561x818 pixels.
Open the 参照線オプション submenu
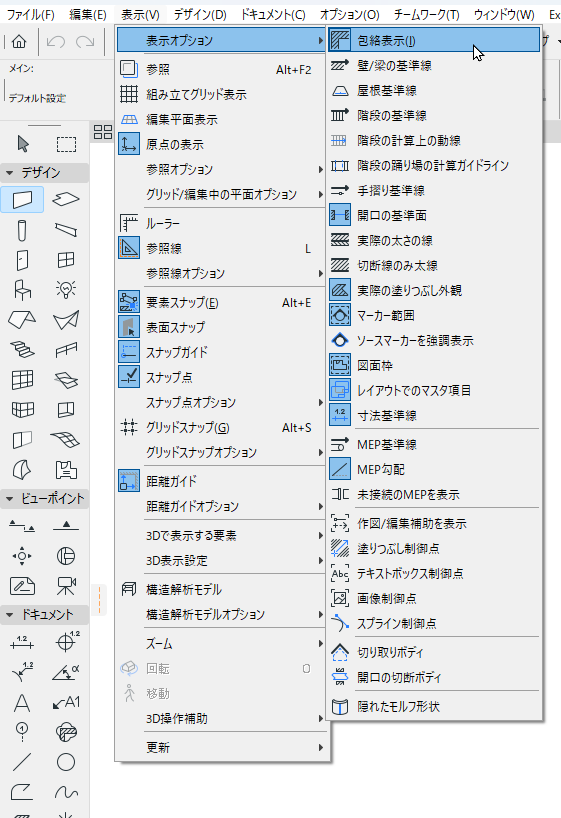222,273
